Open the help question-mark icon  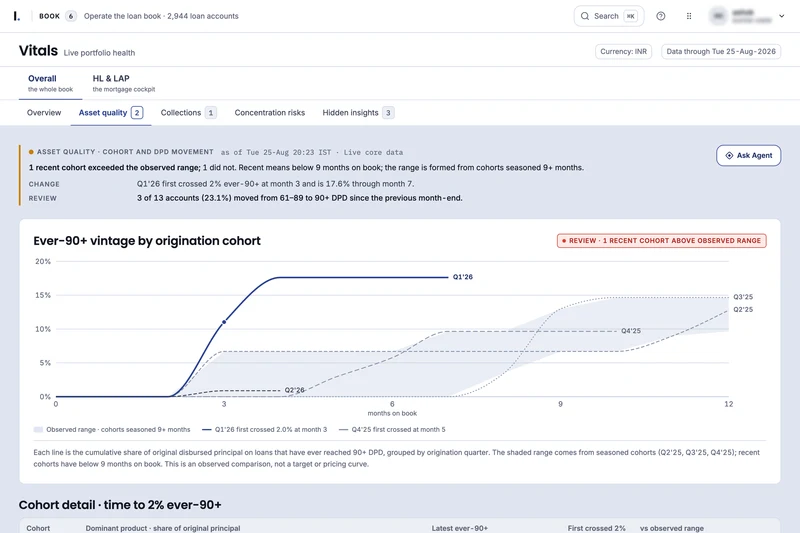coord(661,16)
